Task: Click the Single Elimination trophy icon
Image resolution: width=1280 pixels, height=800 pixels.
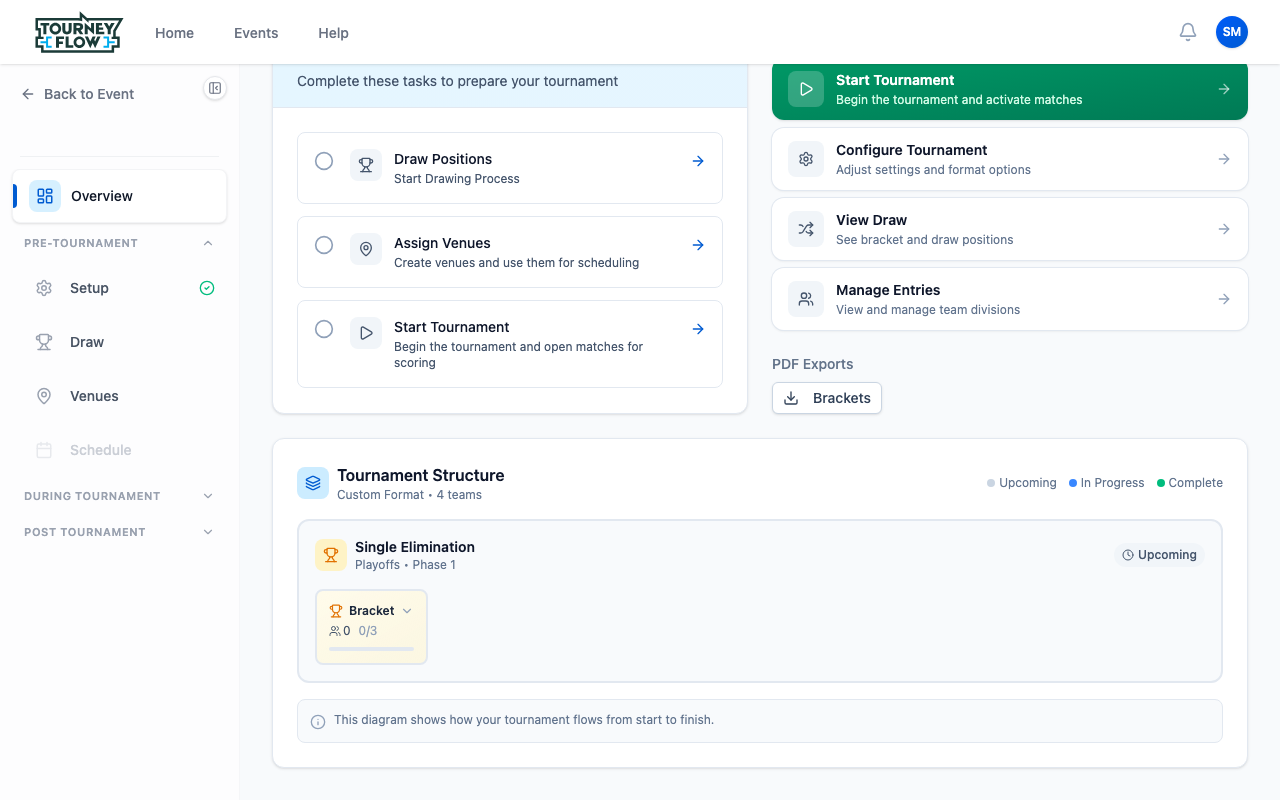Action: (x=331, y=555)
